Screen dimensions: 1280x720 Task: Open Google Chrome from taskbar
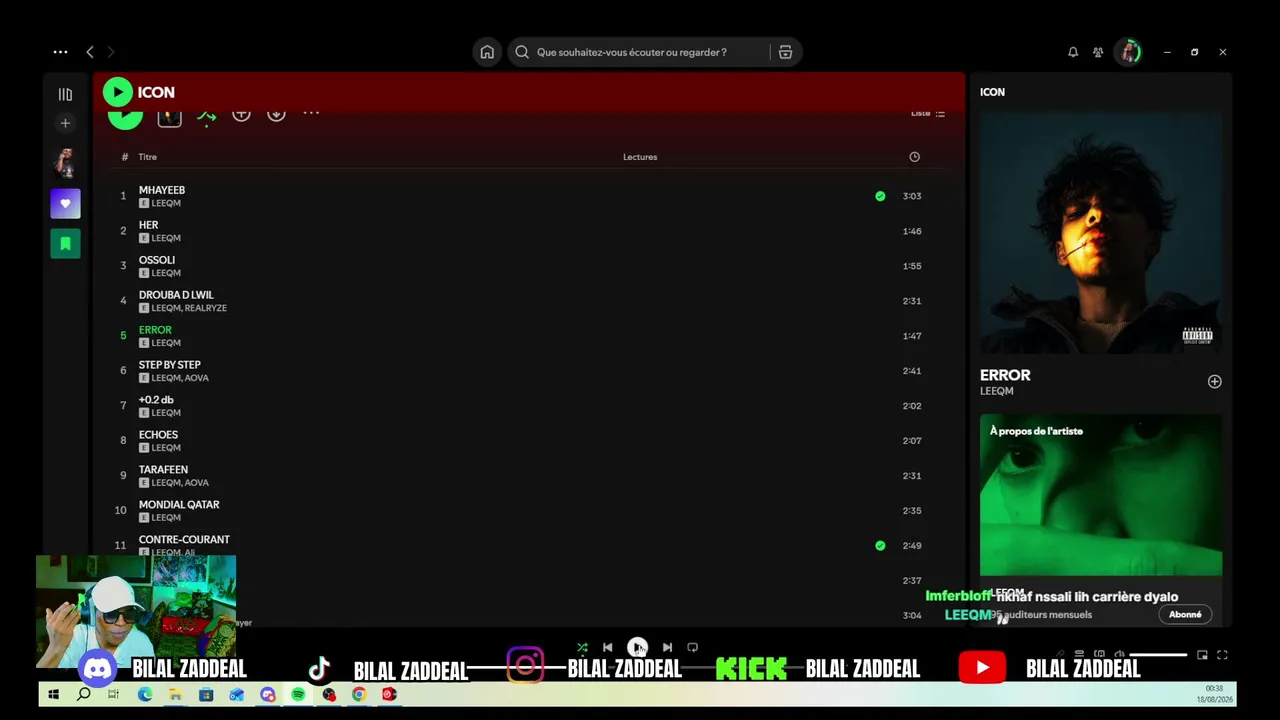(x=359, y=694)
